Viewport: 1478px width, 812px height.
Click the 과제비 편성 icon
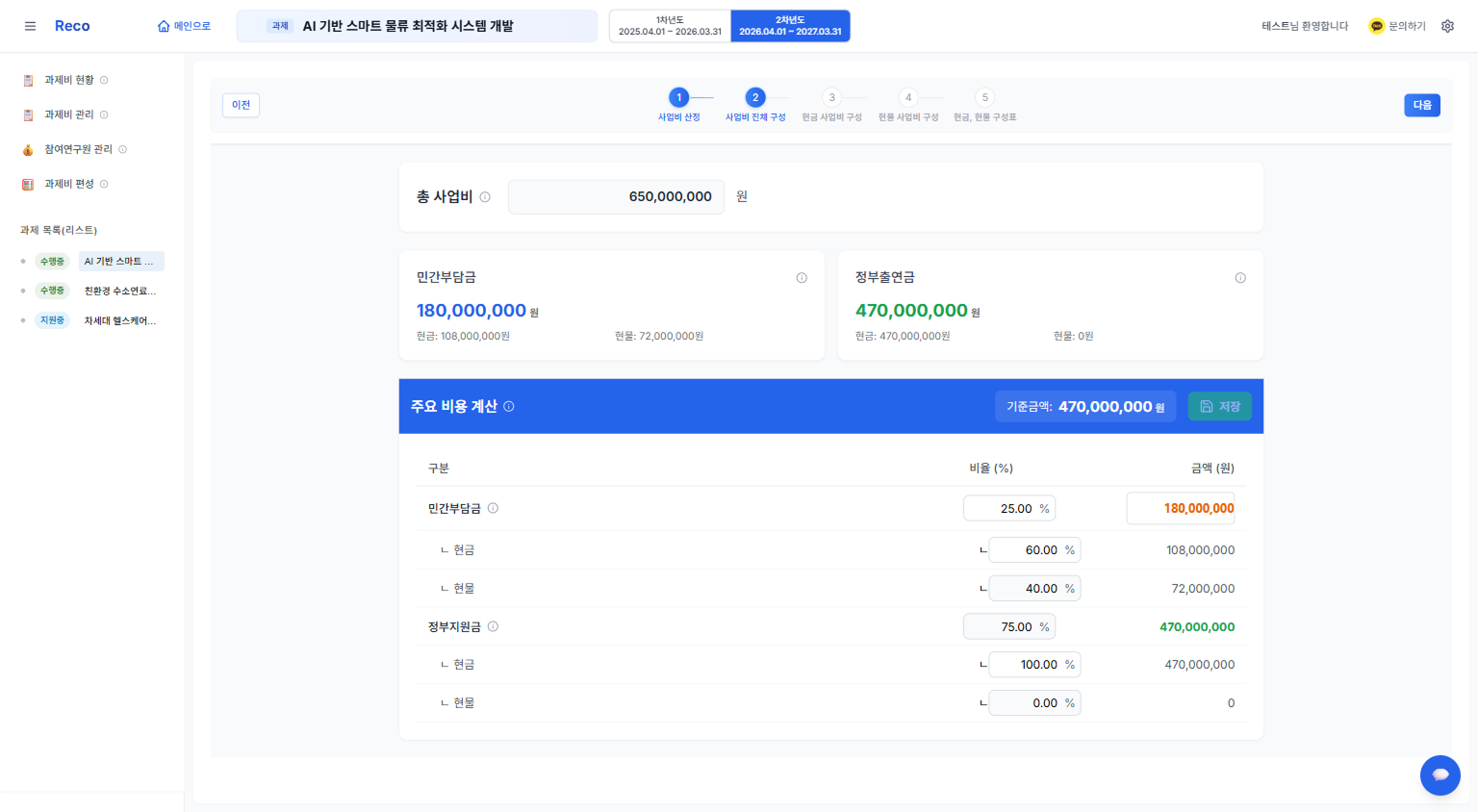coord(28,184)
